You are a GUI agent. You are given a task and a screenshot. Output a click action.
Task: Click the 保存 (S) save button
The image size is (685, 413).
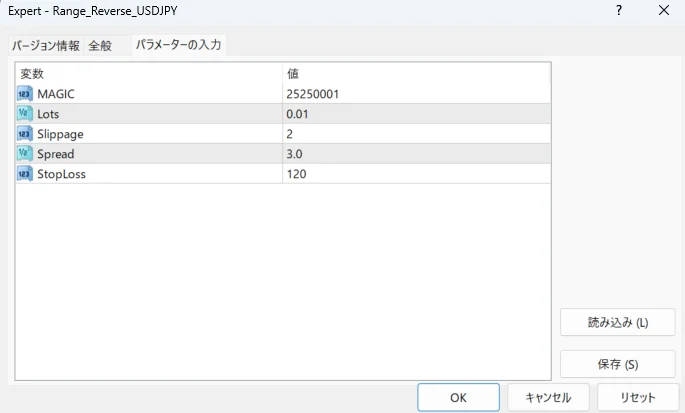[x=617, y=364]
